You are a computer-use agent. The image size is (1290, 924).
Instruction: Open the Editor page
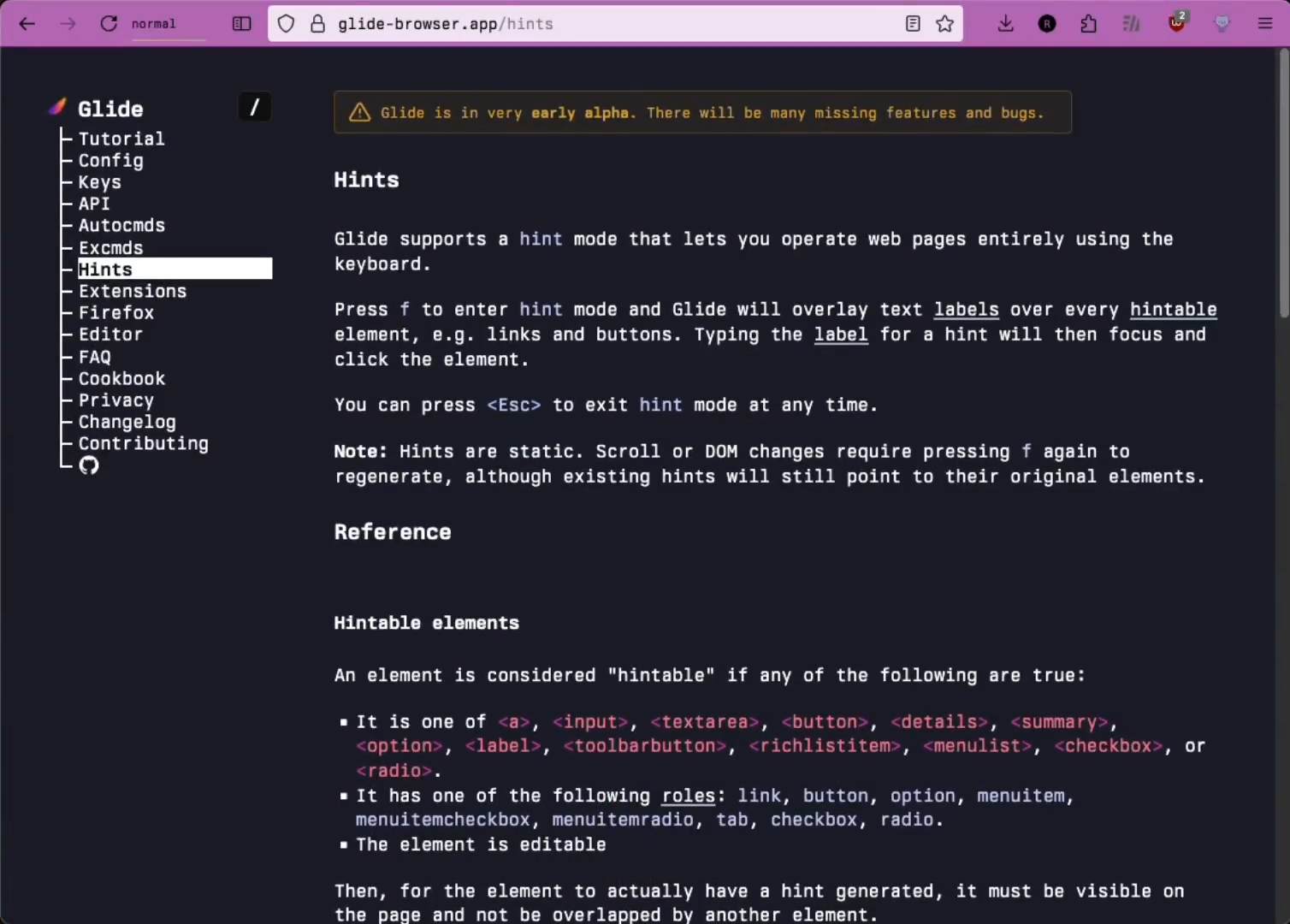coord(111,334)
